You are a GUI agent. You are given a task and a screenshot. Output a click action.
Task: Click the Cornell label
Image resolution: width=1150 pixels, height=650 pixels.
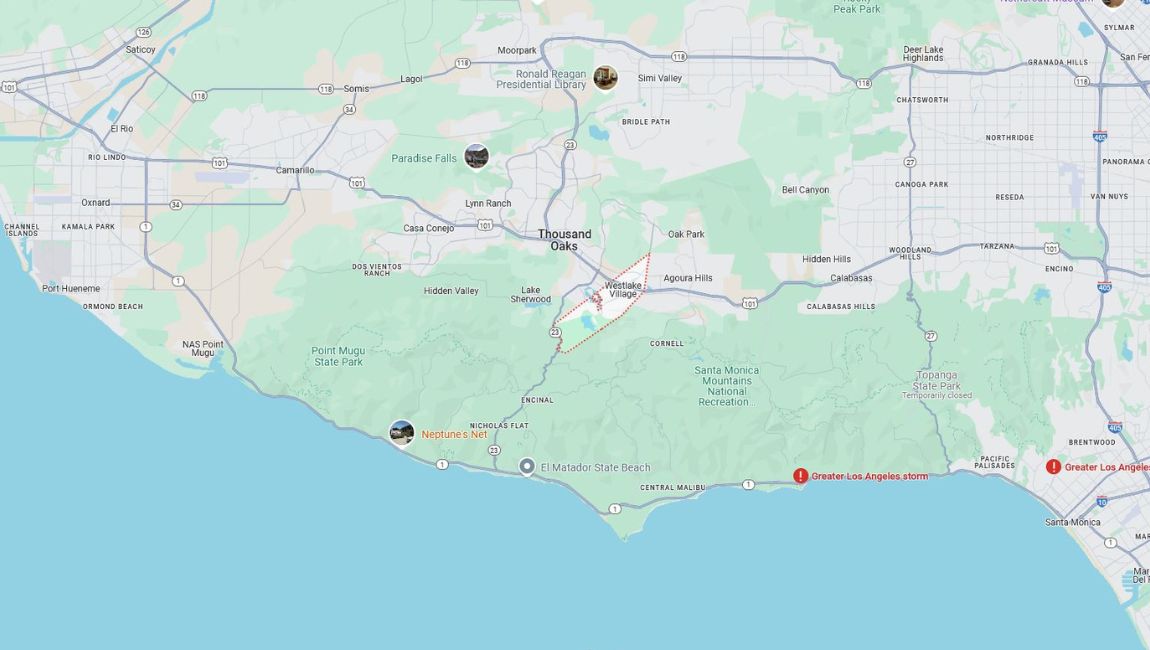(x=667, y=343)
